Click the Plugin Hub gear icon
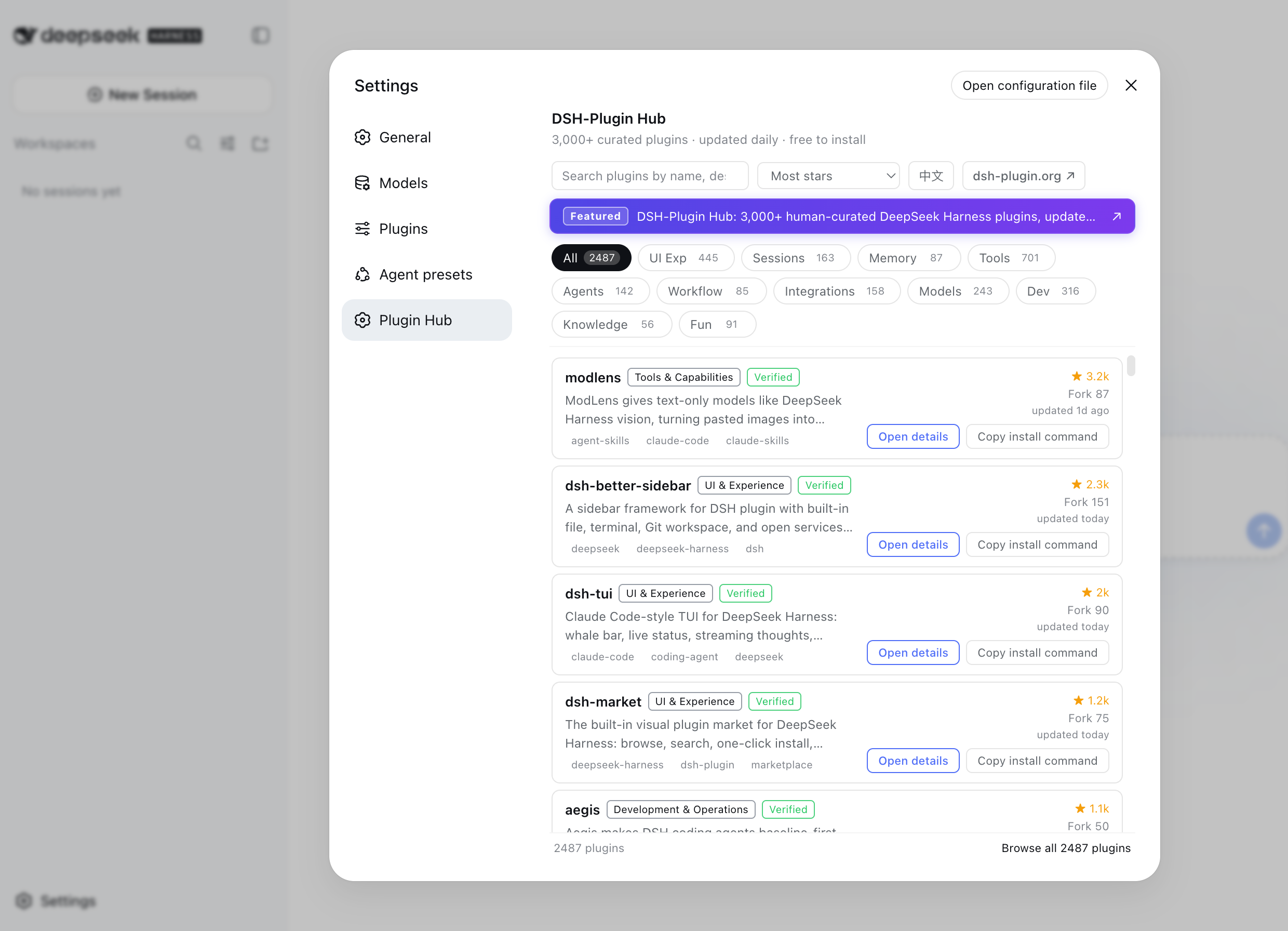The width and height of the screenshot is (1288, 931). (x=363, y=320)
